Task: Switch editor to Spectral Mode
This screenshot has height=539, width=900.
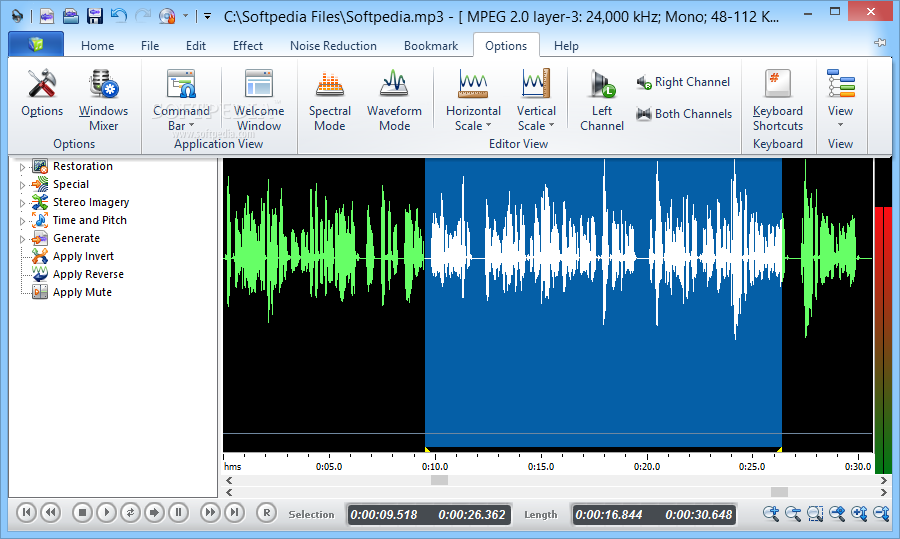Action: (329, 100)
